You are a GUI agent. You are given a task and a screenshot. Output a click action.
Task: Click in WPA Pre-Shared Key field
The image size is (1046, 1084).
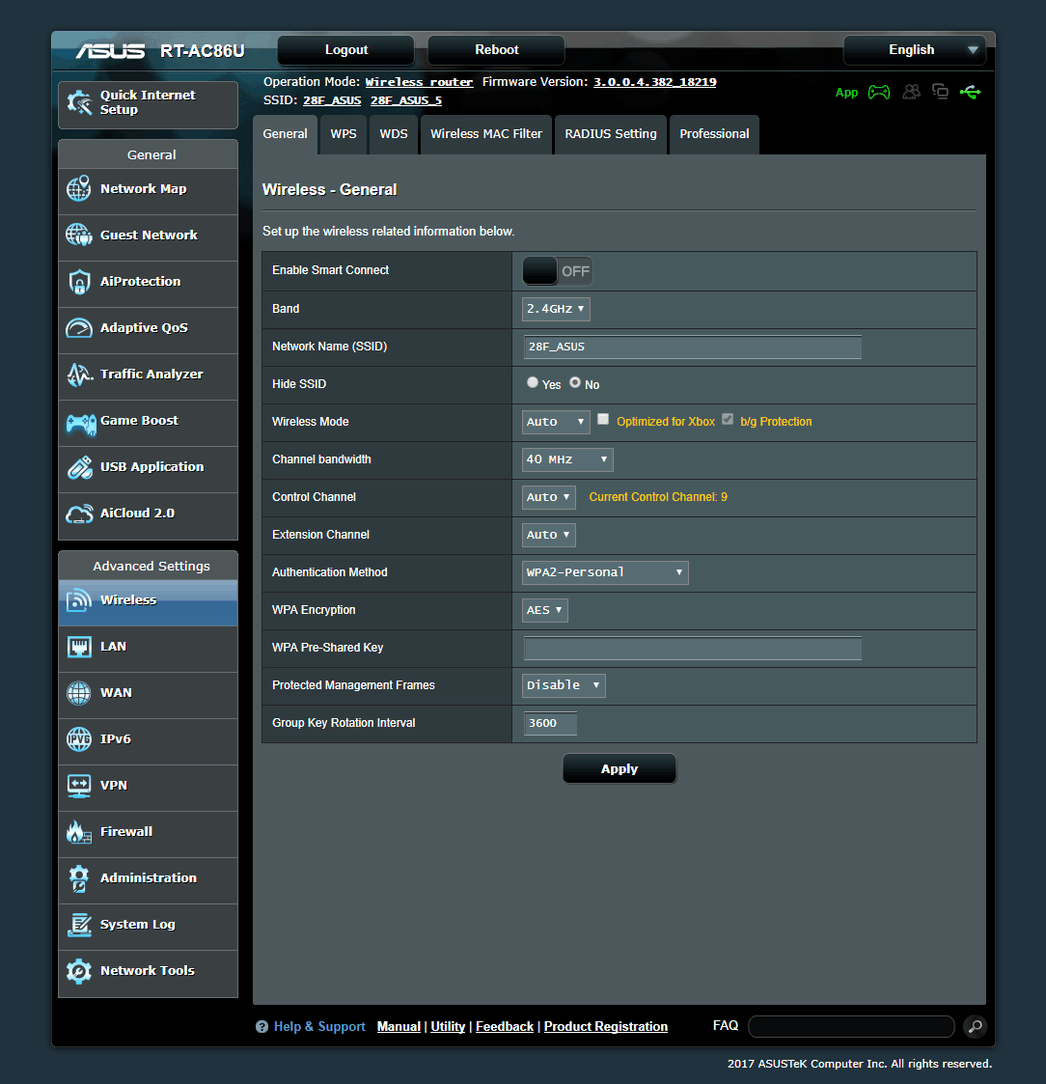(x=692, y=648)
